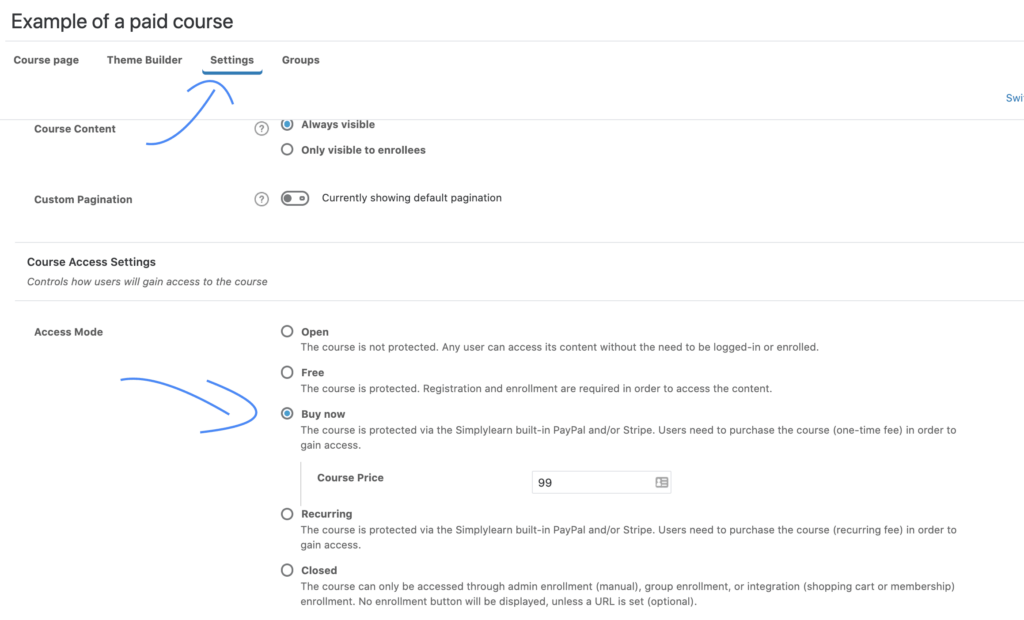Go to the Groups tab
Viewport: 1024px width, 620px height.
tap(301, 60)
